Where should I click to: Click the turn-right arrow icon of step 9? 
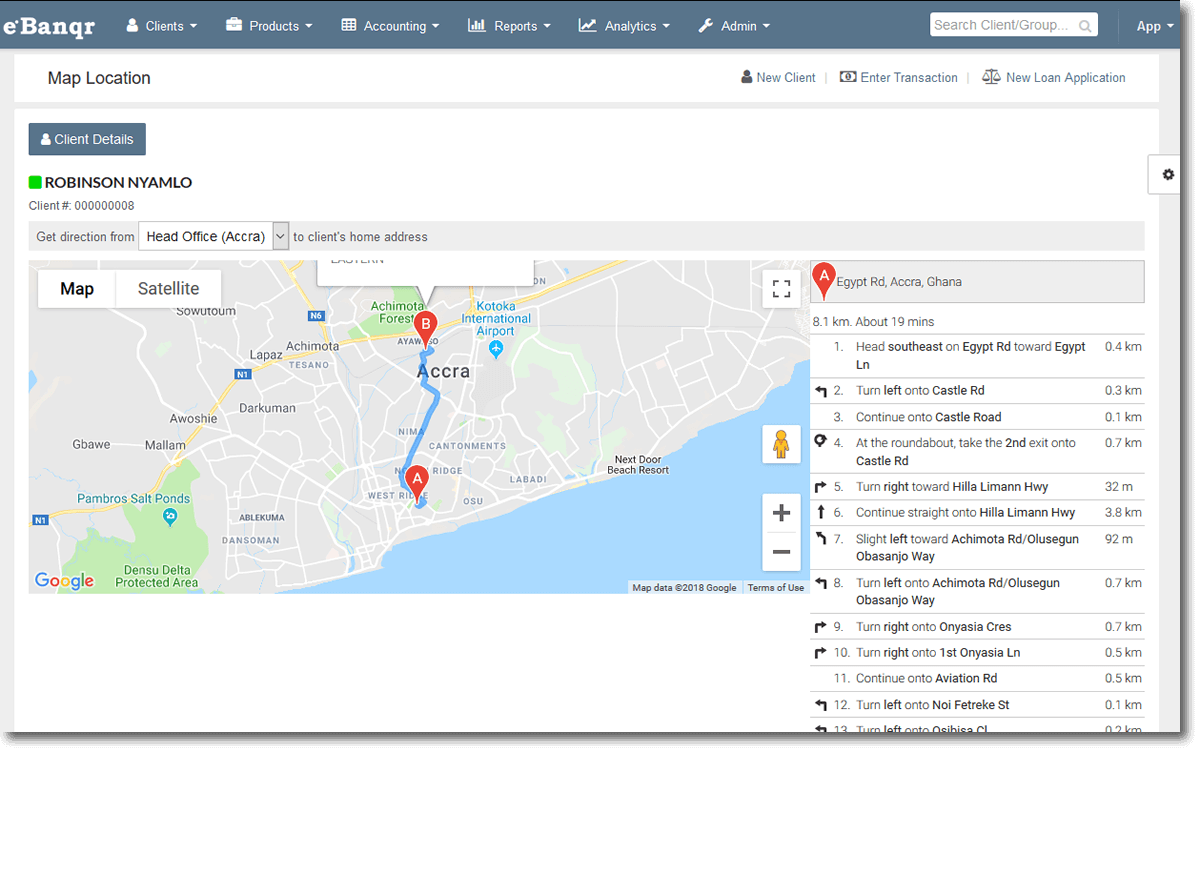click(821, 628)
